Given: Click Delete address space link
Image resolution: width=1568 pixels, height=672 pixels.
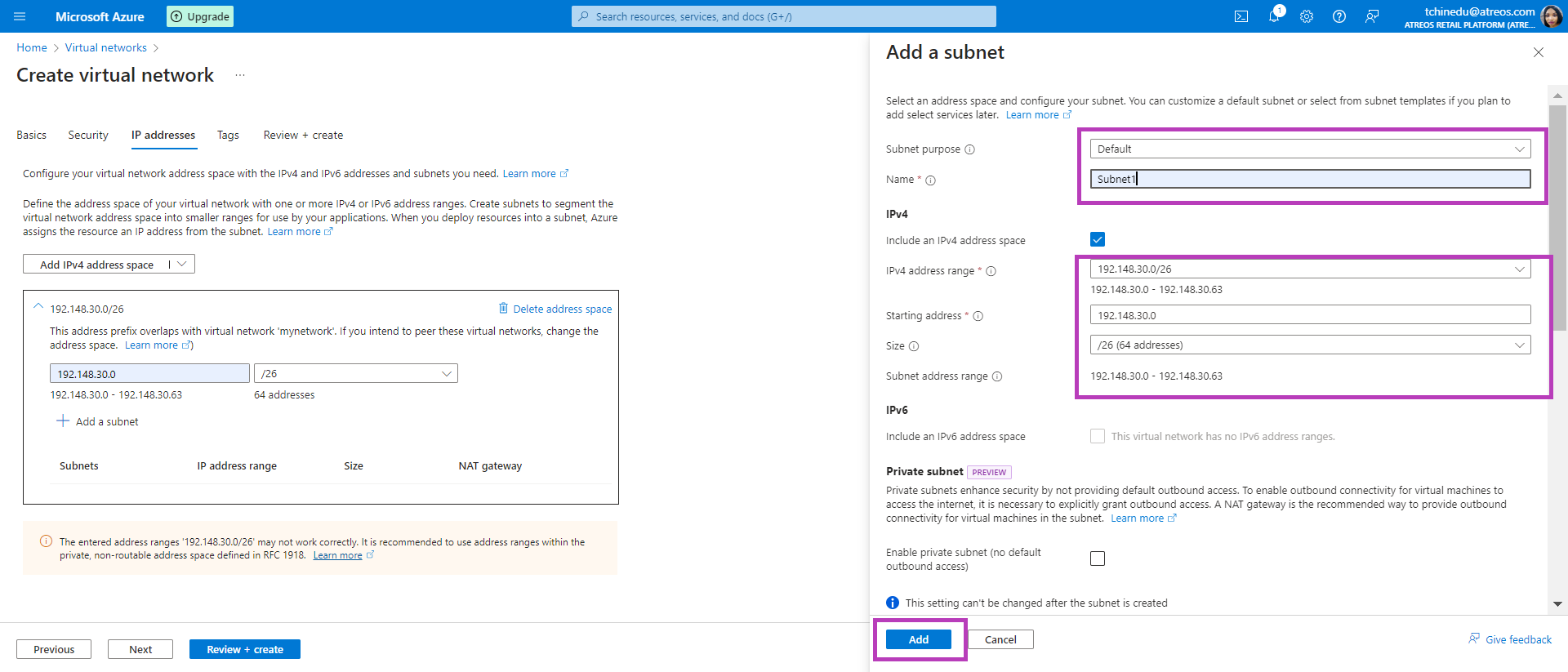Looking at the screenshot, I should [562, 309].
